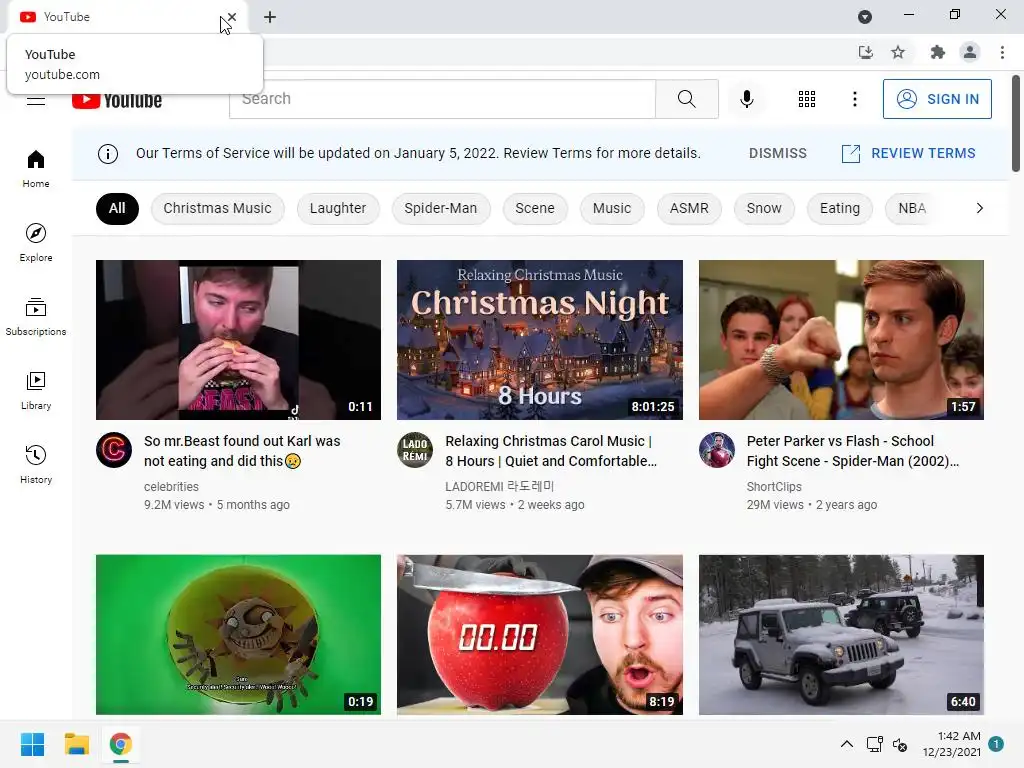Click the LADOREMI channel avatar

coord(415,450)
